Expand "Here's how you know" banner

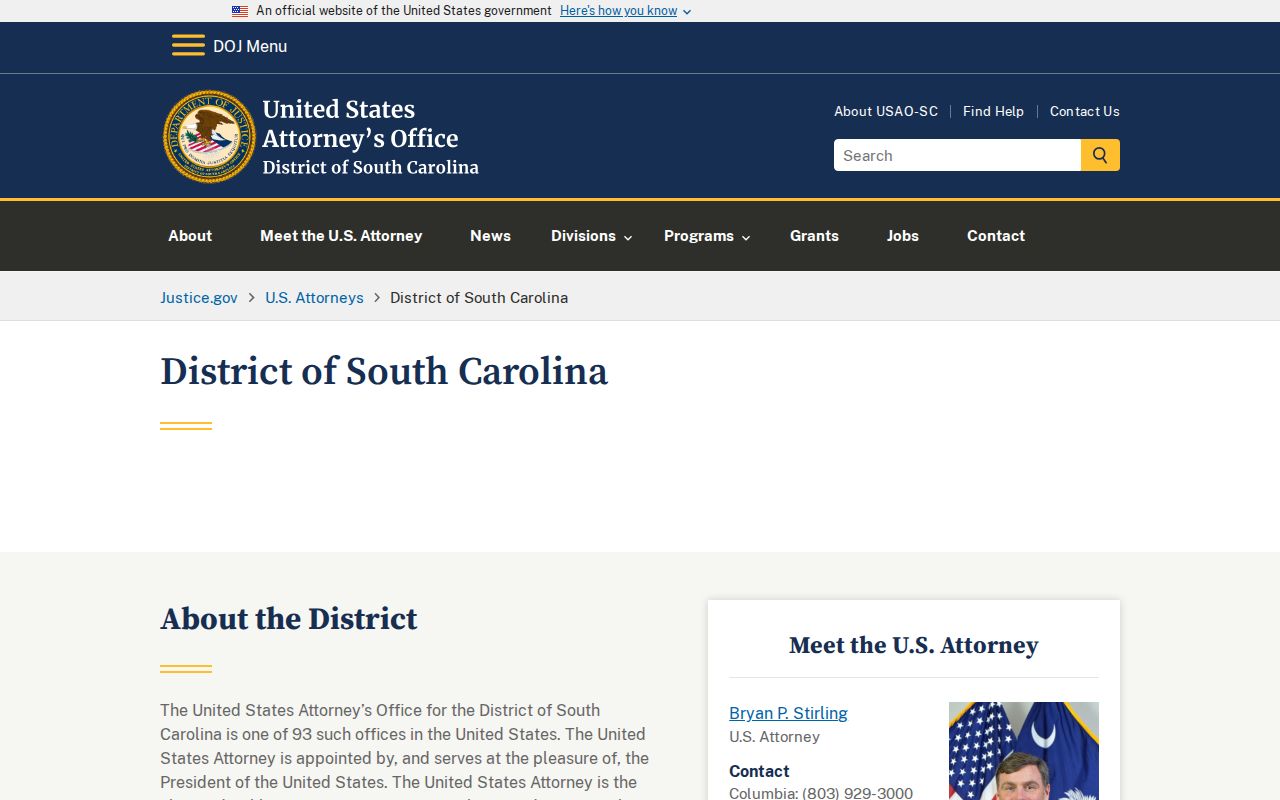click(x=625, y=11)
